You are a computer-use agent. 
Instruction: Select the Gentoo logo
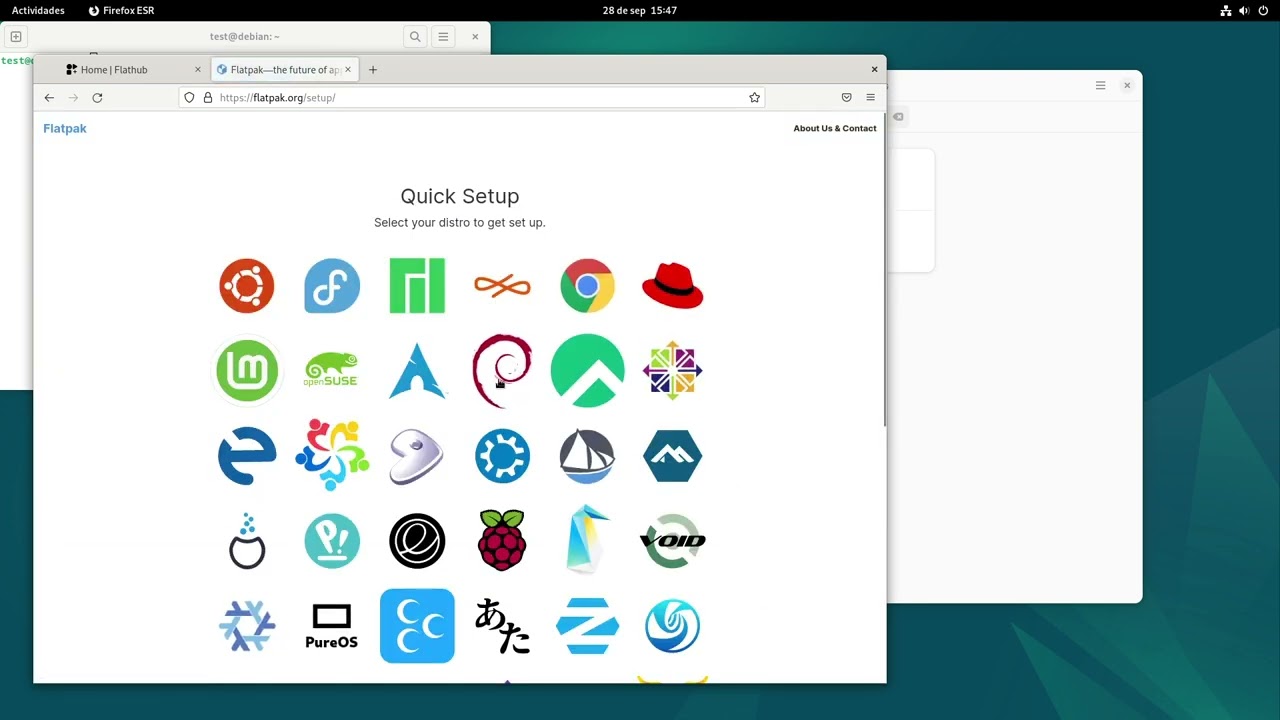[417, 456]
